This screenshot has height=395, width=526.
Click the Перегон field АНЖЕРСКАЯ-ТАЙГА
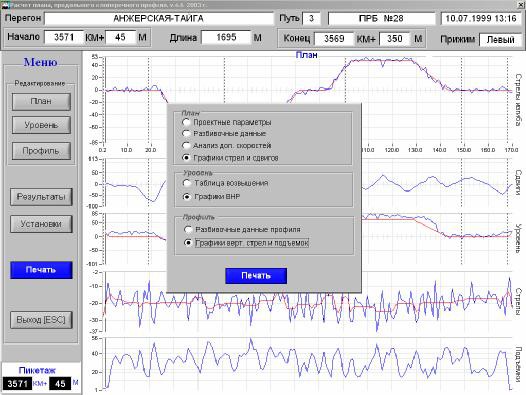(x=159, y=18)
